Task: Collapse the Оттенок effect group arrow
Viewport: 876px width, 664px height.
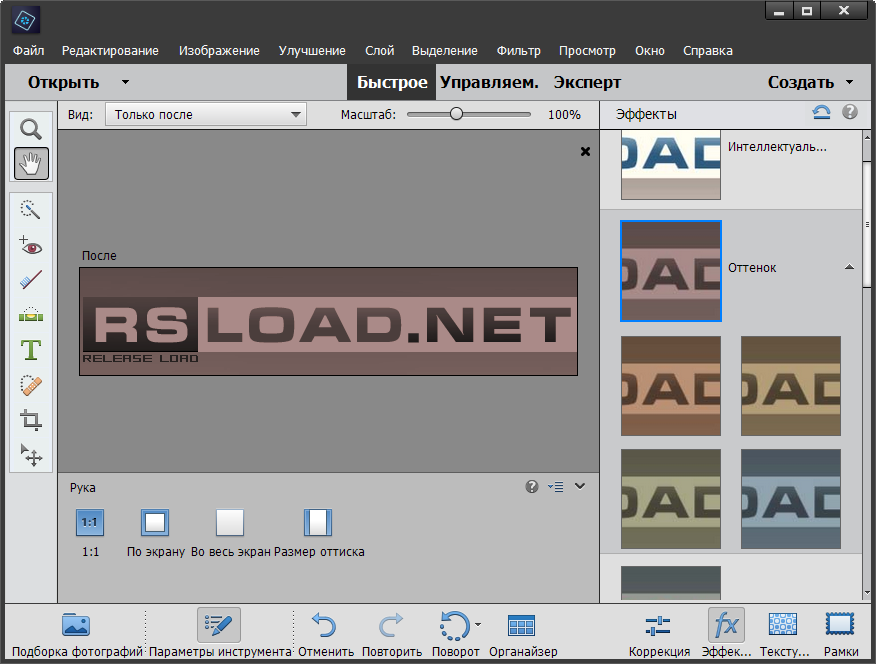Action: click(849, 267)
